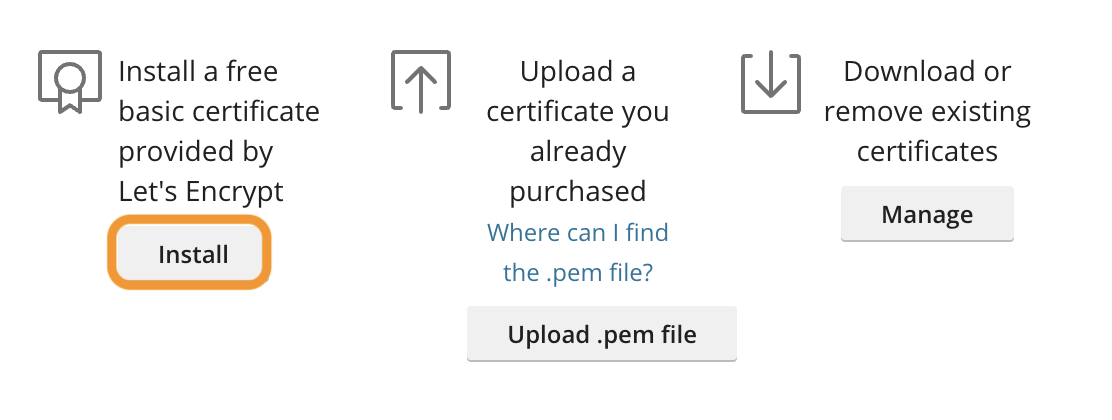Click the 'Let's Encrypt' text line
The height and width of the screenshot is (420, 1112).
coord(201,191)
